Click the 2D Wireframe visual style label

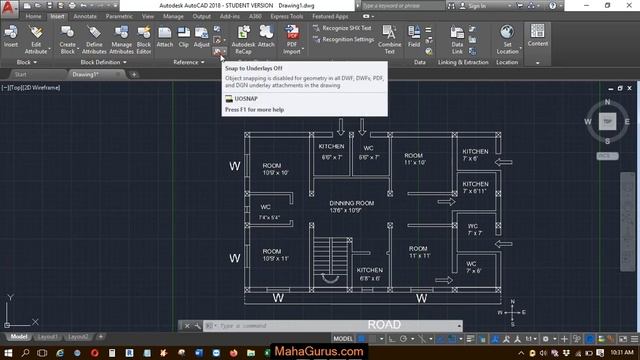[x=43, y=88]
